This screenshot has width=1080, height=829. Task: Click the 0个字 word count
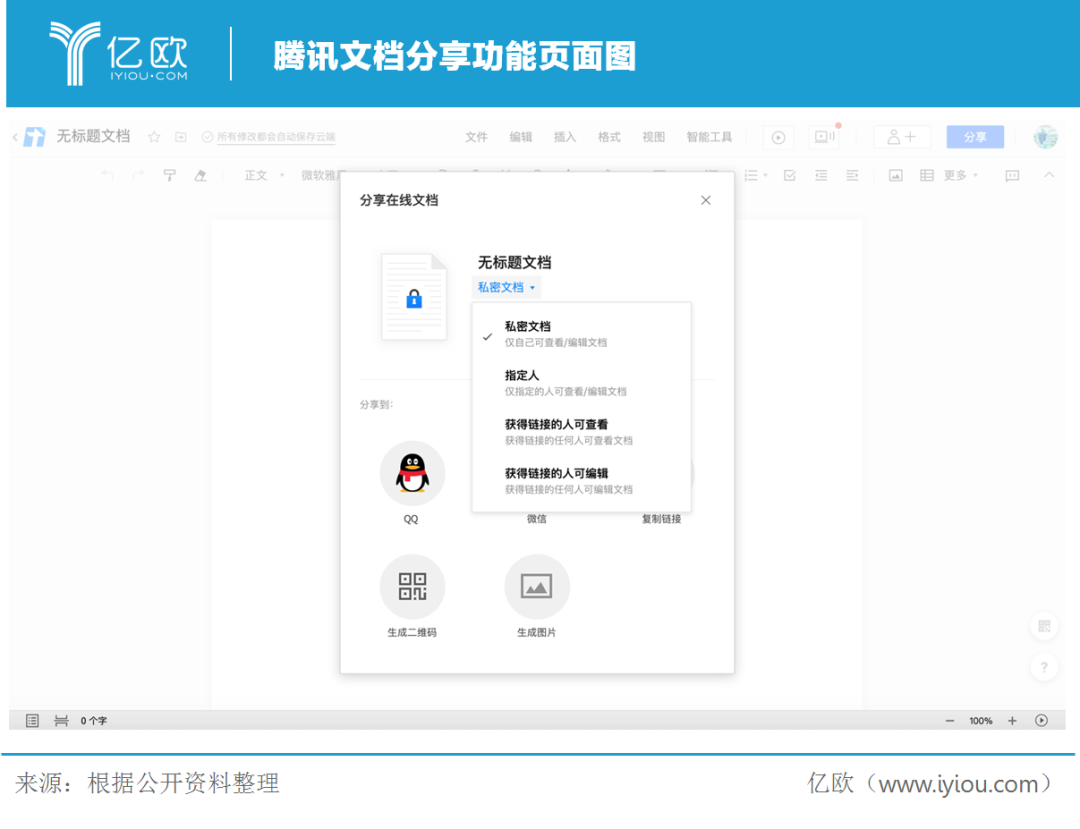(94, 721)
